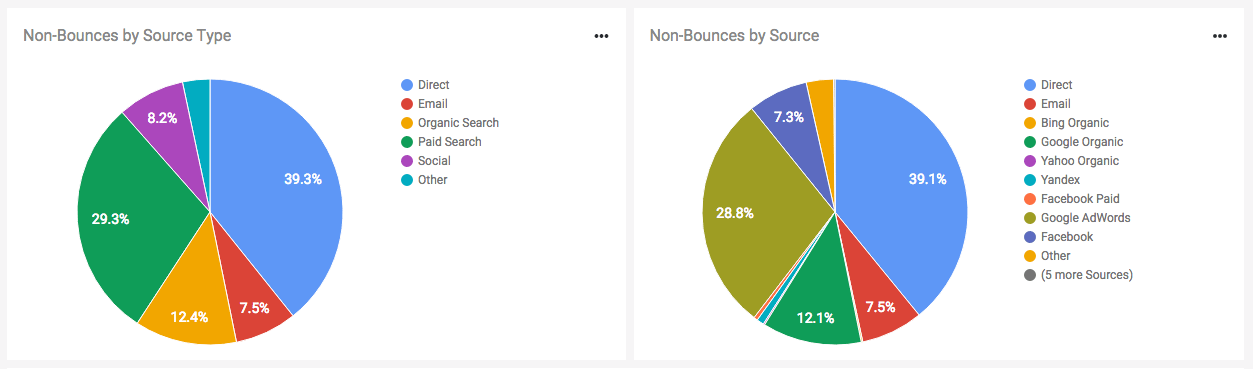Click the Google Organic legend color dot
1253x369 pixels.
(1030, 142)
